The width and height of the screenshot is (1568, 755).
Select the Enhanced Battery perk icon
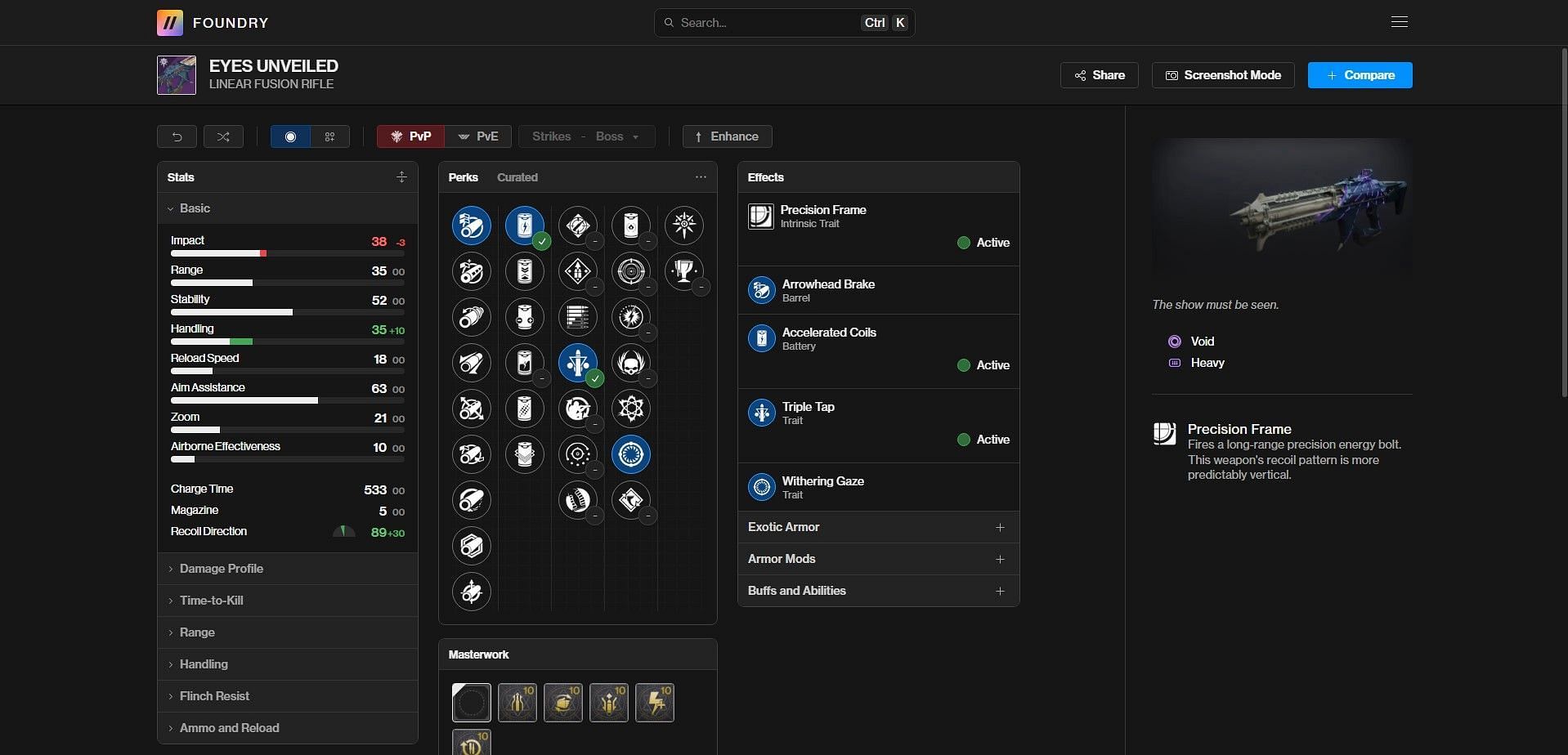pos(525,271)
